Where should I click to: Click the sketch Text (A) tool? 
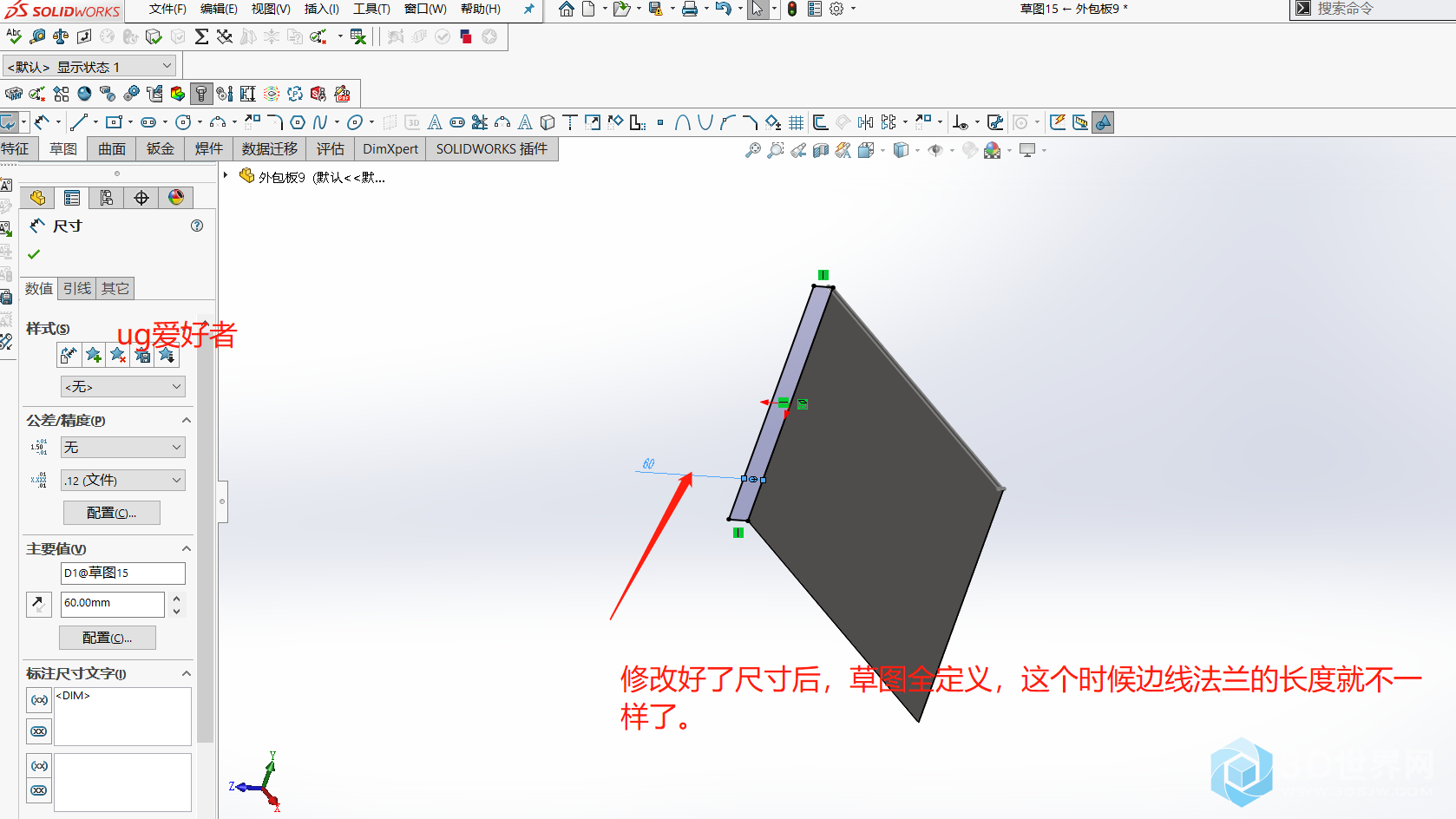point(435,122)
